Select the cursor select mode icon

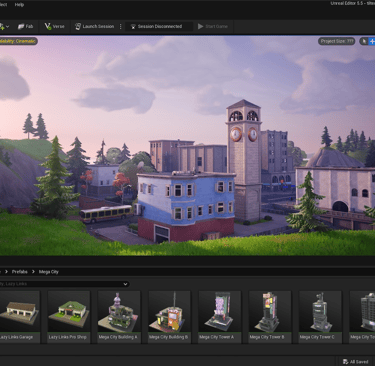tap(364, 41)
